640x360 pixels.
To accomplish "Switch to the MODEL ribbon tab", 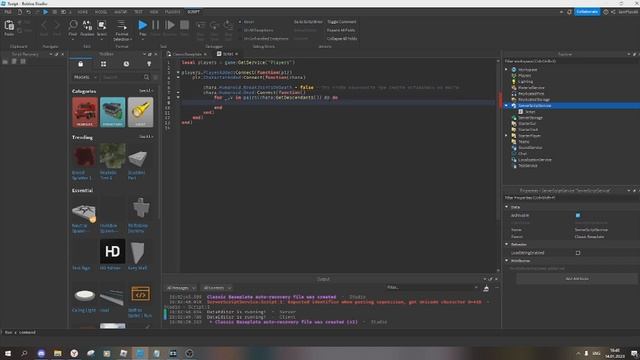I will 101,12.
